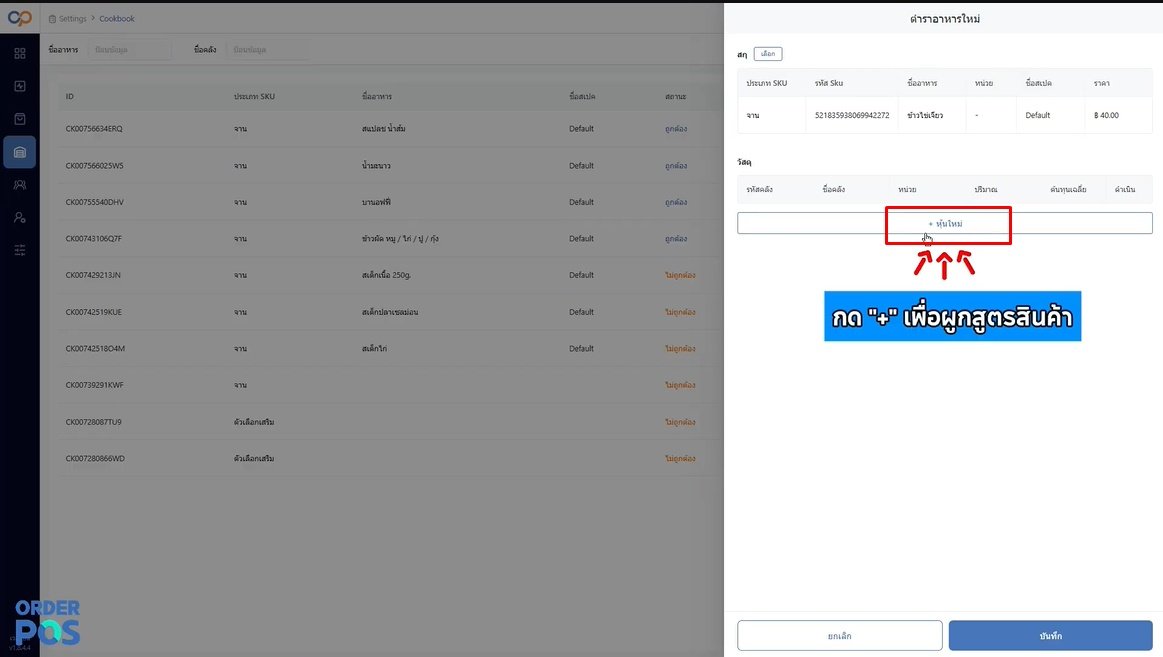
Task: Select row CK00755540DHV in the cookbook list
Action: click(x=391, y=202)
